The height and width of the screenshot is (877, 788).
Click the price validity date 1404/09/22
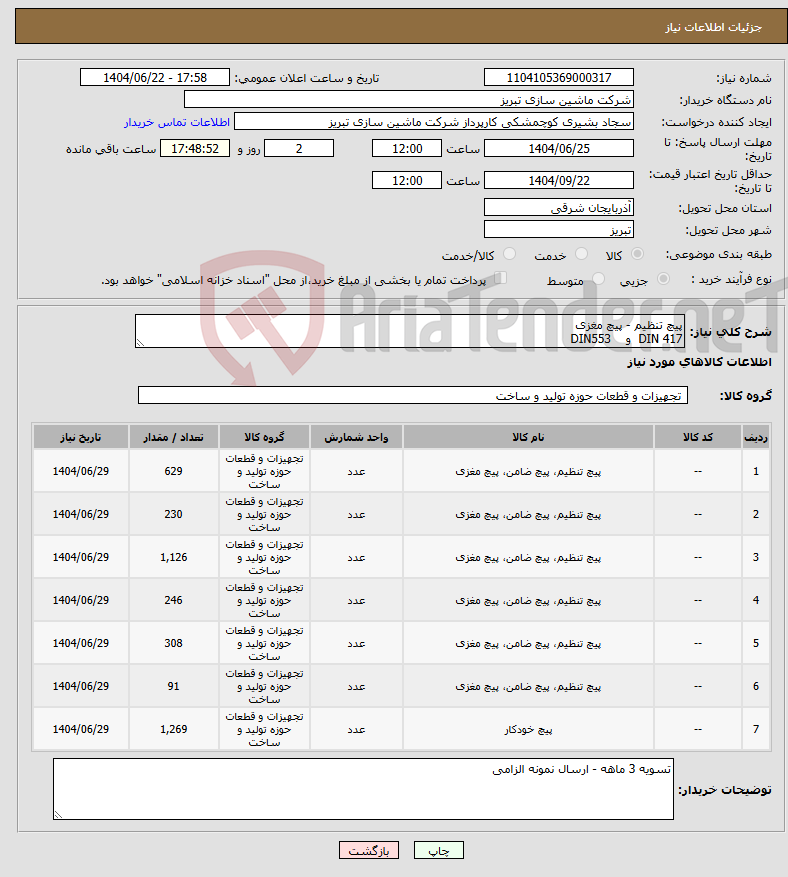click(x=559, y=181)
